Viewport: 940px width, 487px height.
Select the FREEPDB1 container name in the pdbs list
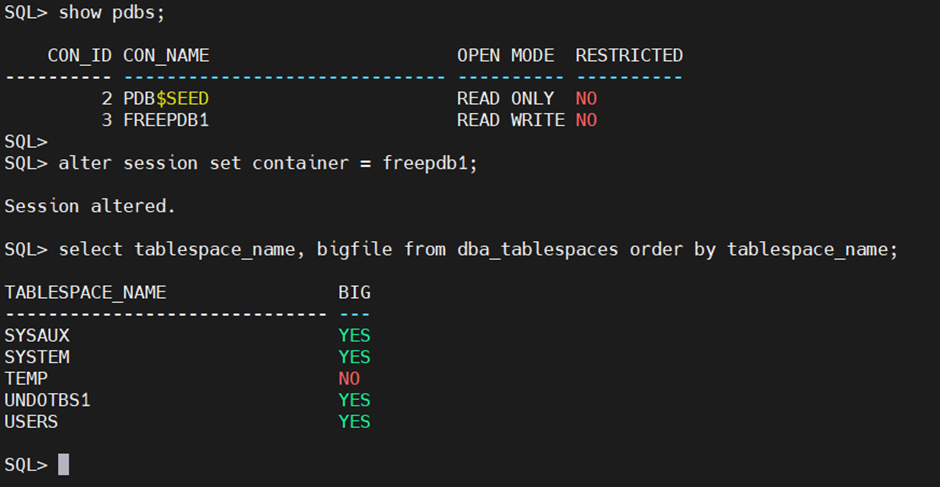click(166, 120)
